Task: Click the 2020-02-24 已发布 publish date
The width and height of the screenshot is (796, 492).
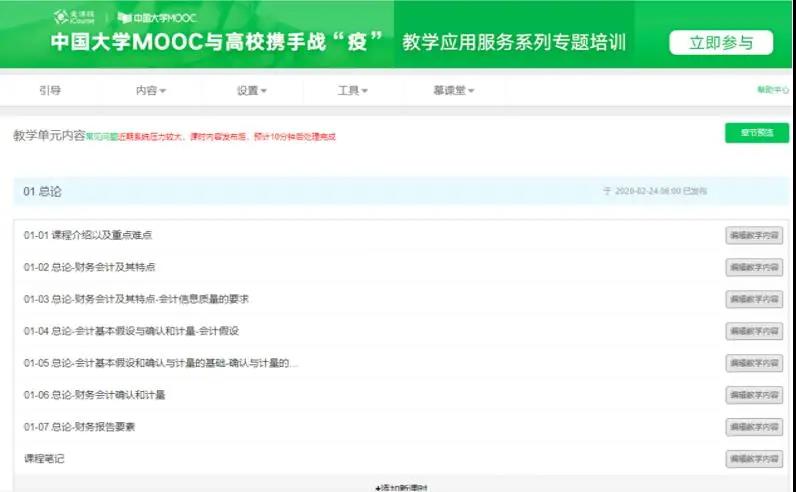Action: (655, 191)
